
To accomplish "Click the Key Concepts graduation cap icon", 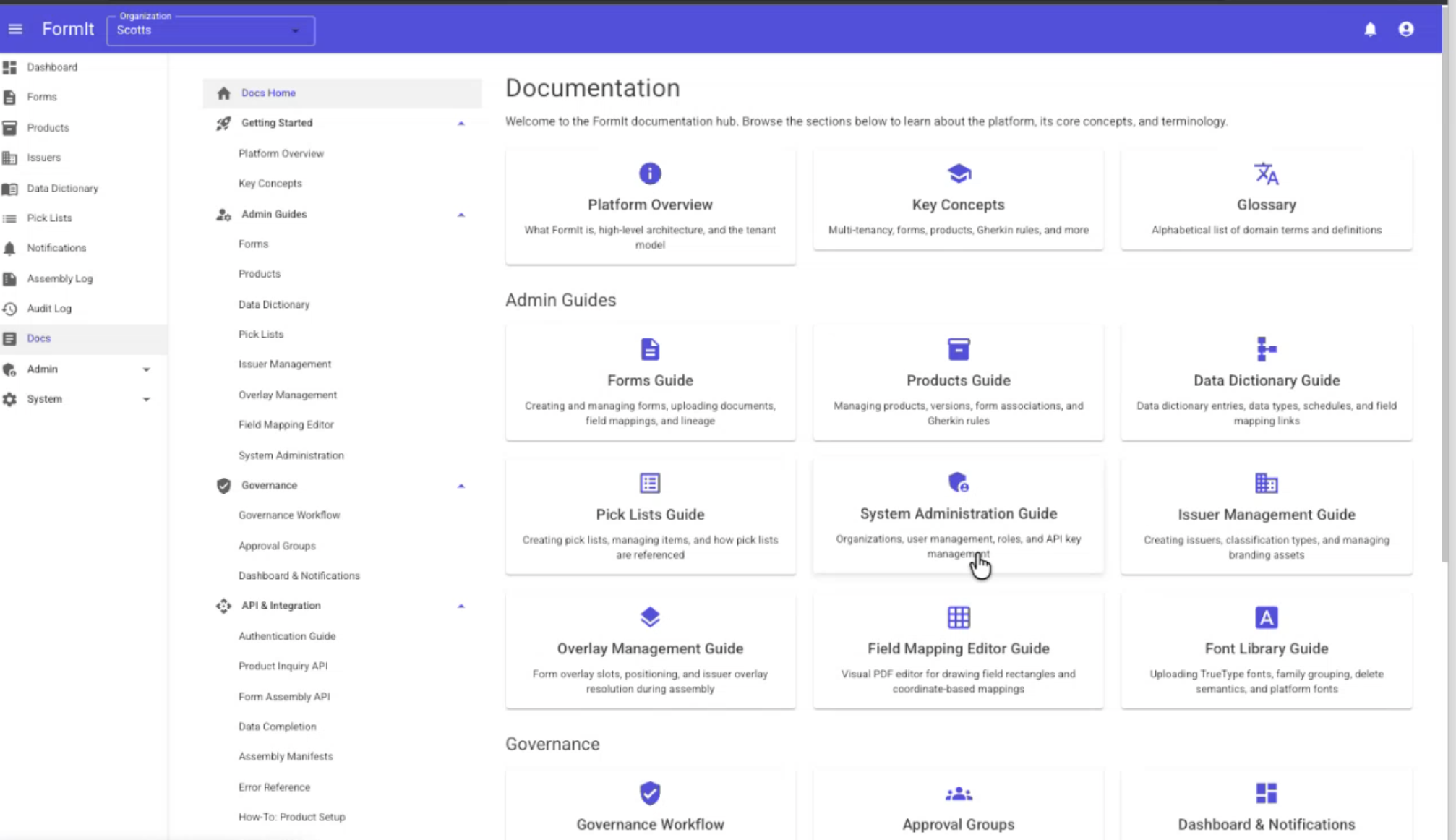I will (x=959, y=173).
